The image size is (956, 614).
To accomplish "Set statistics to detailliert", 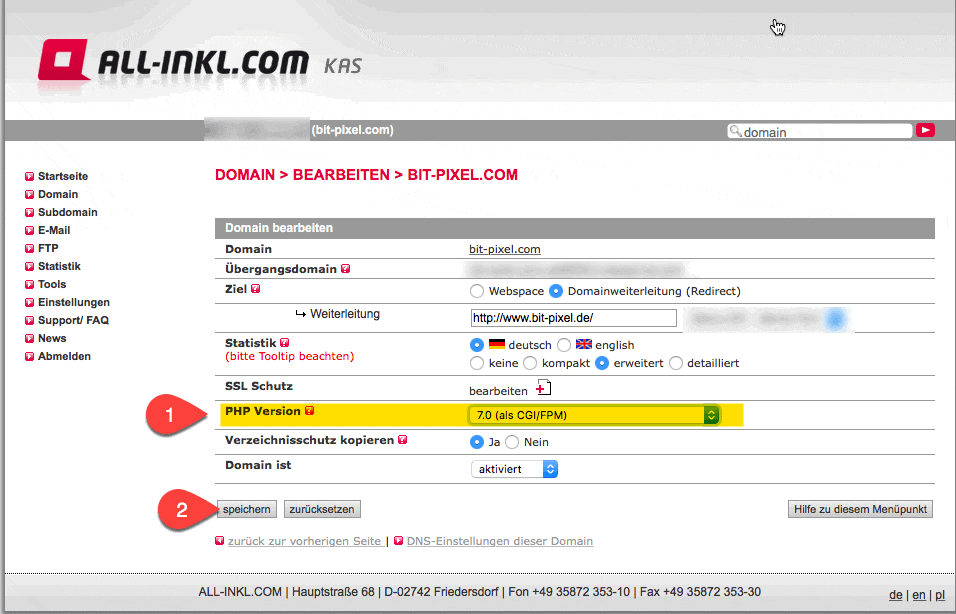I will coord(676,363).
